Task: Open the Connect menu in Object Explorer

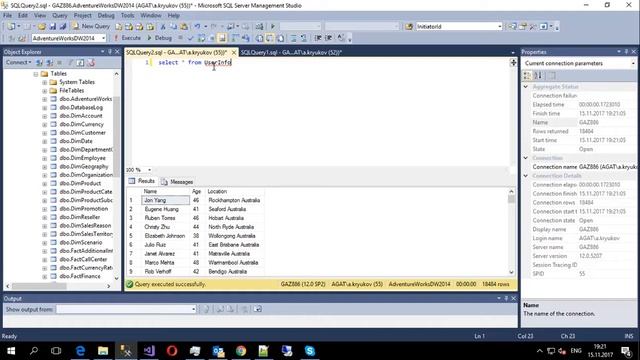Action: (x=18, y=62)
